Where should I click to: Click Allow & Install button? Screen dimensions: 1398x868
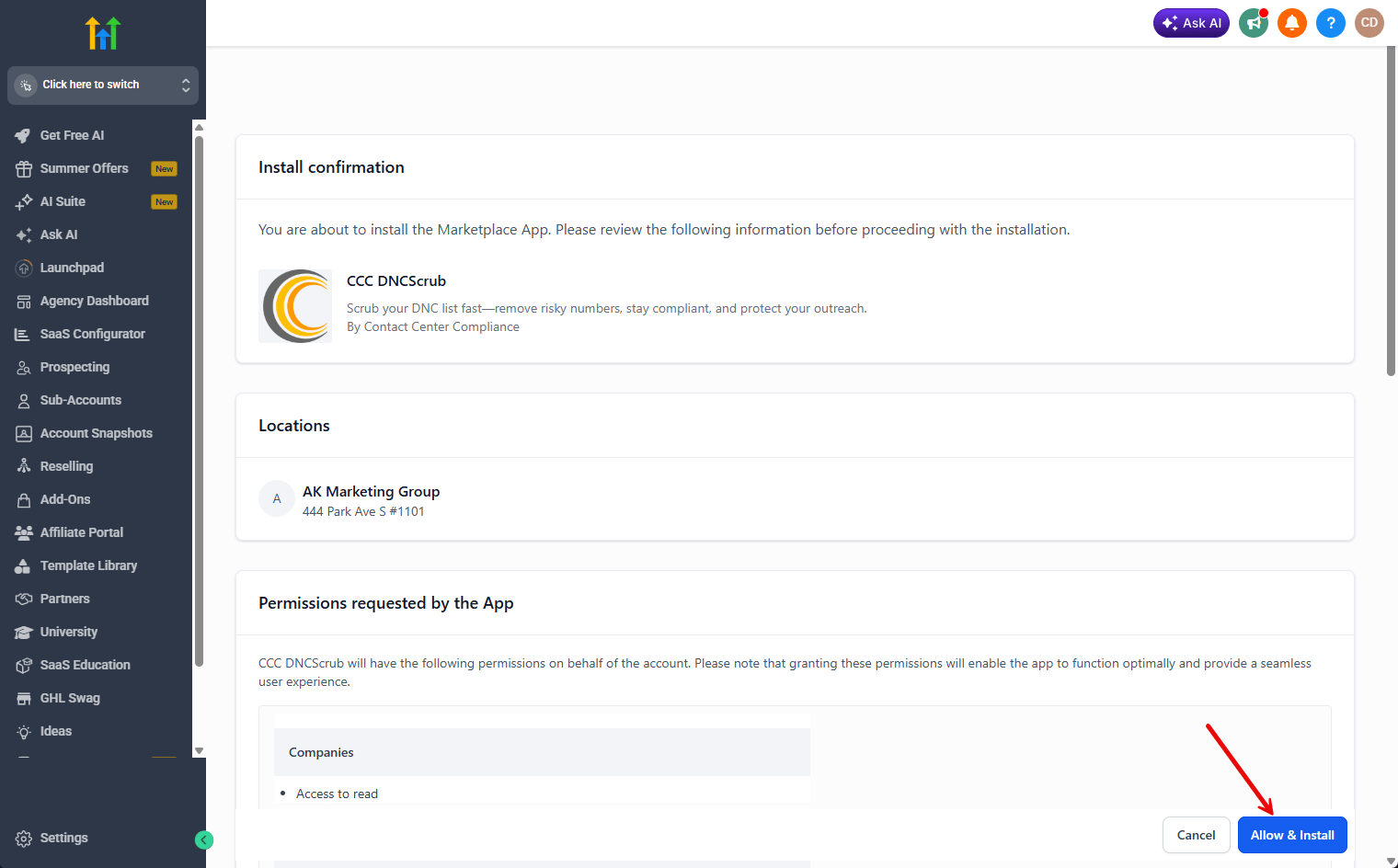(1292, 835)
